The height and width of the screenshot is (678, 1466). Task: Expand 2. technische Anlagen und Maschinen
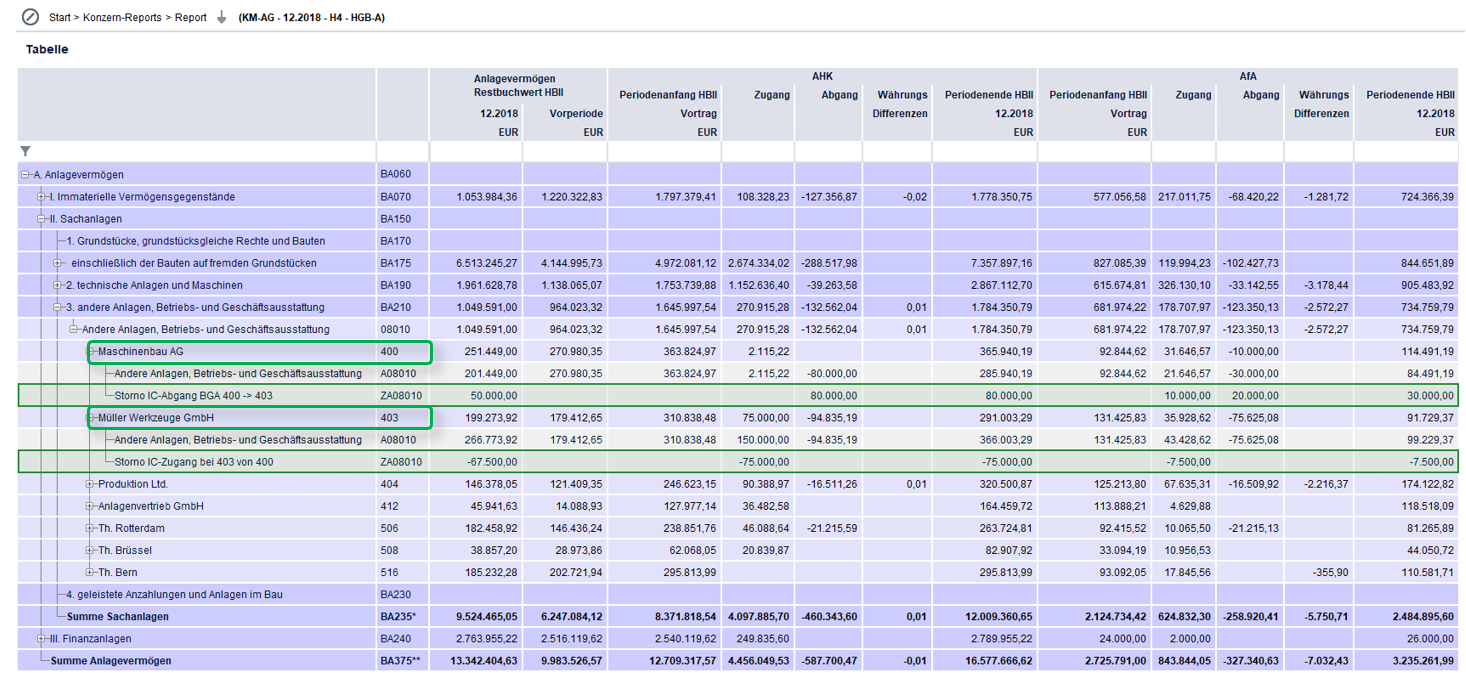coord(57,285)
